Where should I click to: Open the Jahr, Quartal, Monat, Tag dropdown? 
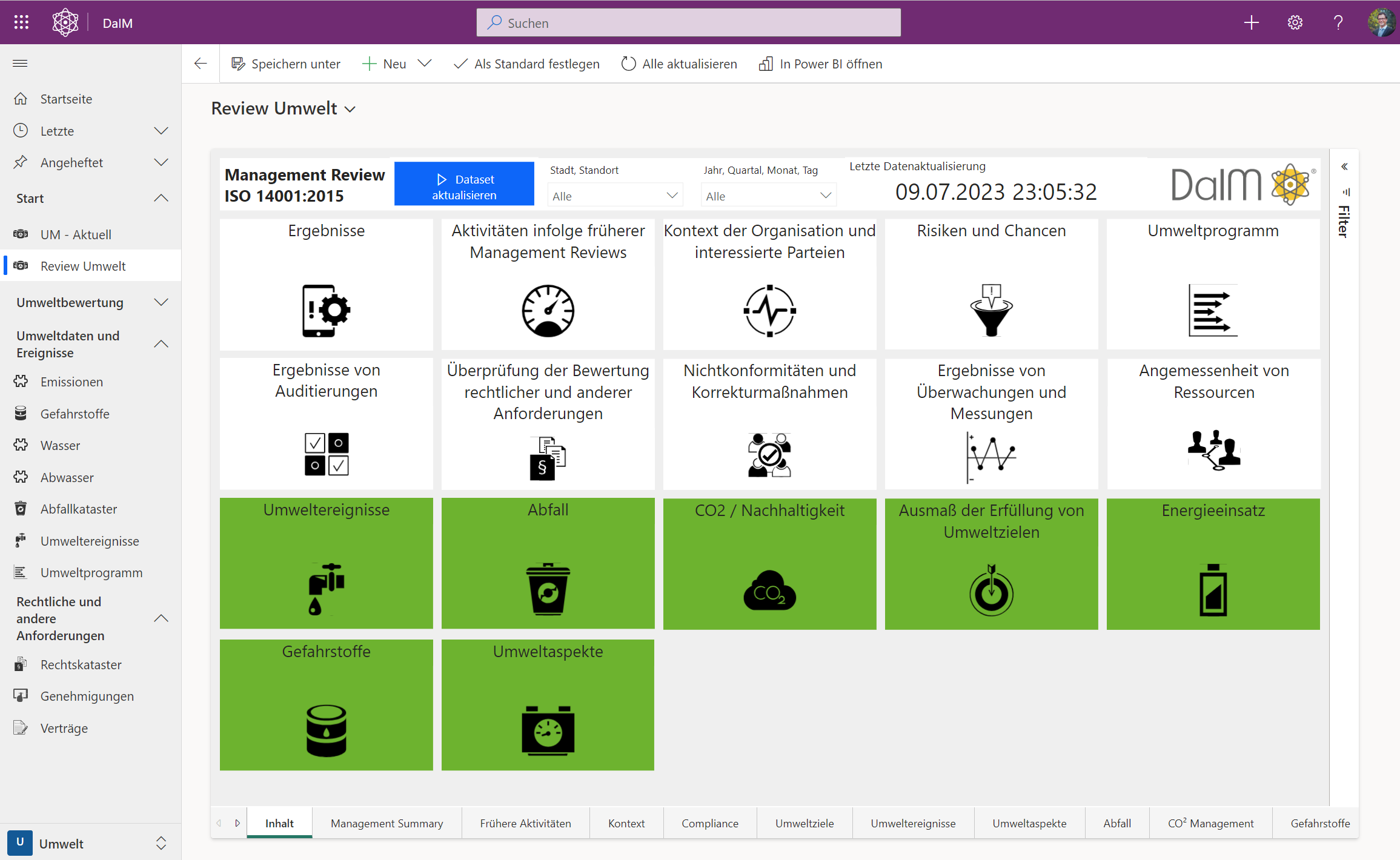coord(768,194)
